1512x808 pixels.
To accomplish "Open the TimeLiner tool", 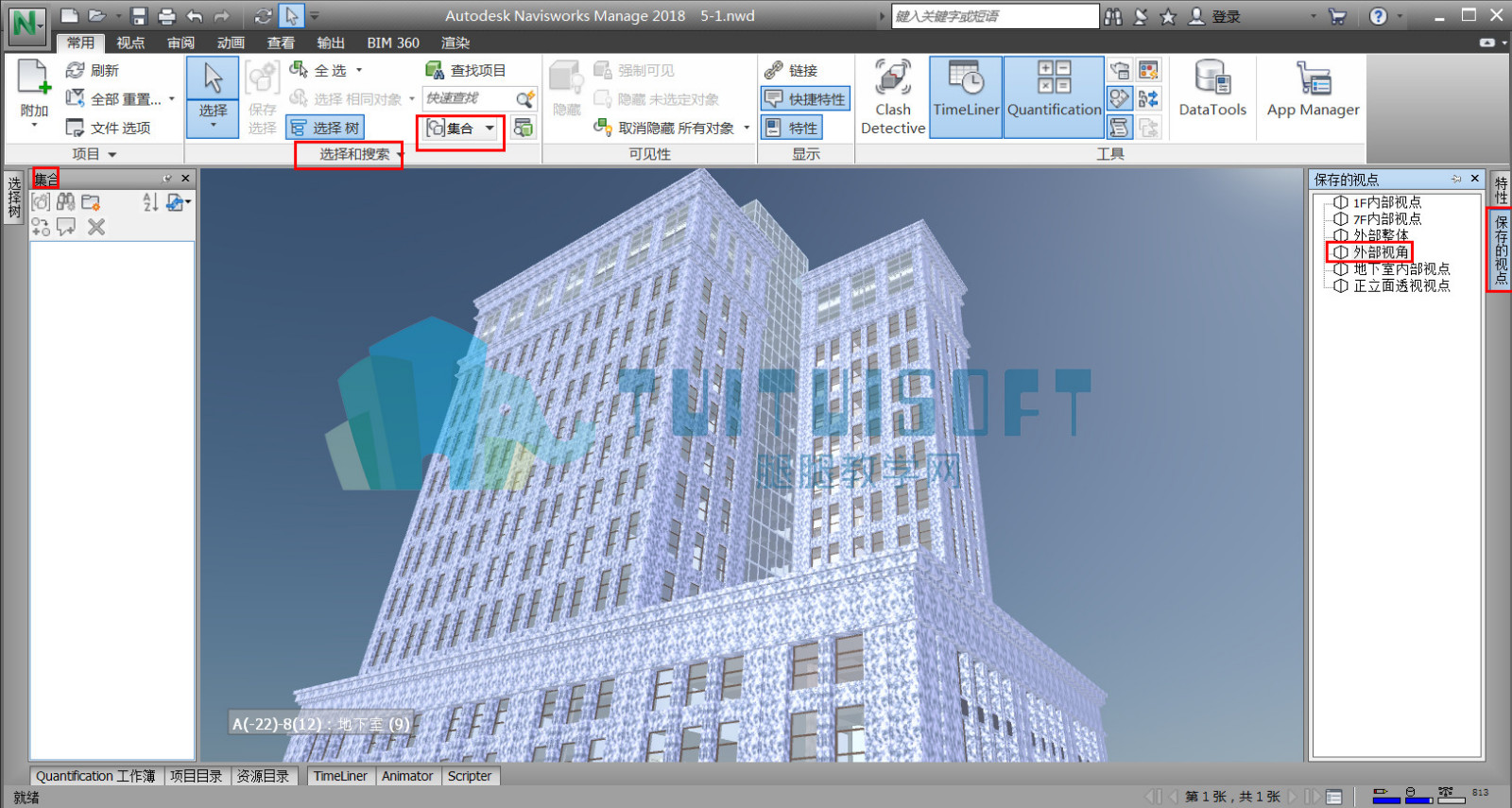I will [x=966, y=97].
